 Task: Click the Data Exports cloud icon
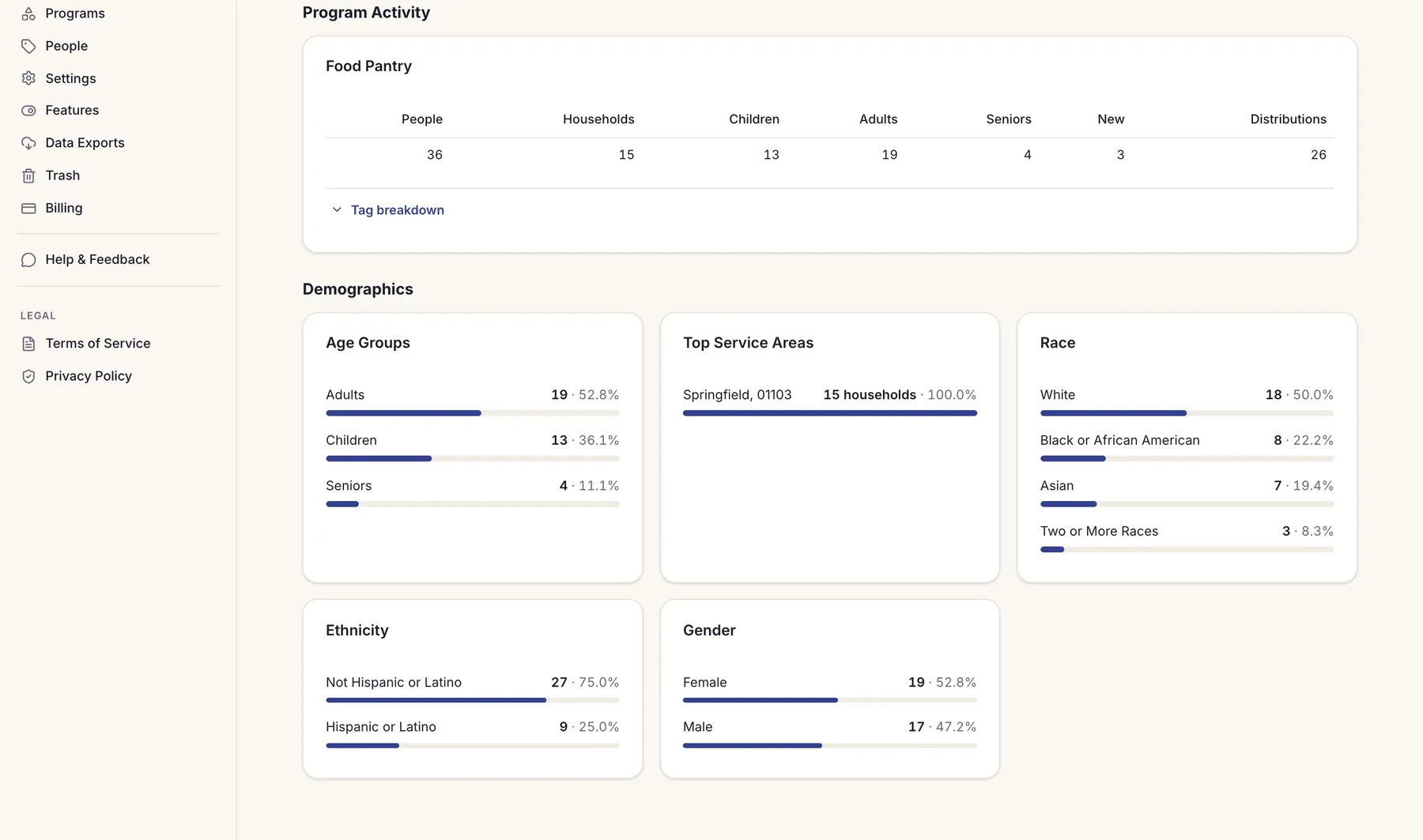[28, 143]
